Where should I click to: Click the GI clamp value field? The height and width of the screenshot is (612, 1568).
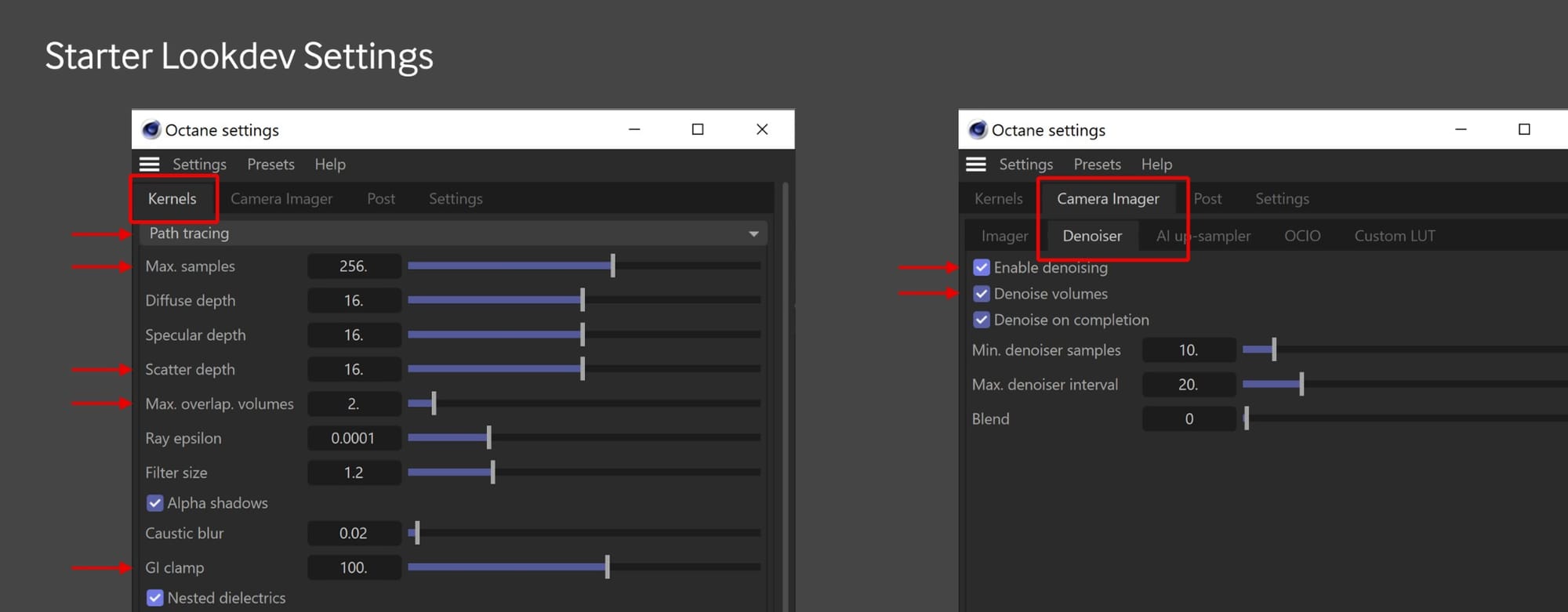(354, 568)
